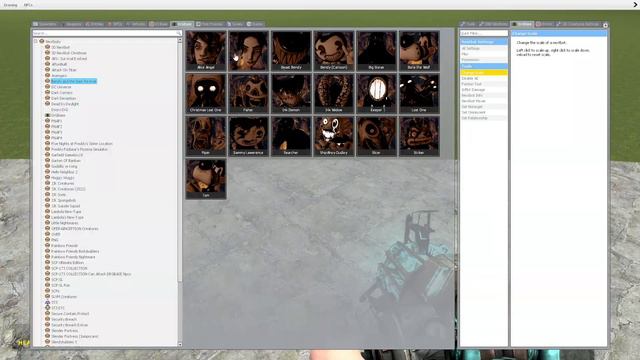Switch to the Post Process tab
The height and width of the screenshot is (360, 640).
pyautogui.click(x=210, y=24)
